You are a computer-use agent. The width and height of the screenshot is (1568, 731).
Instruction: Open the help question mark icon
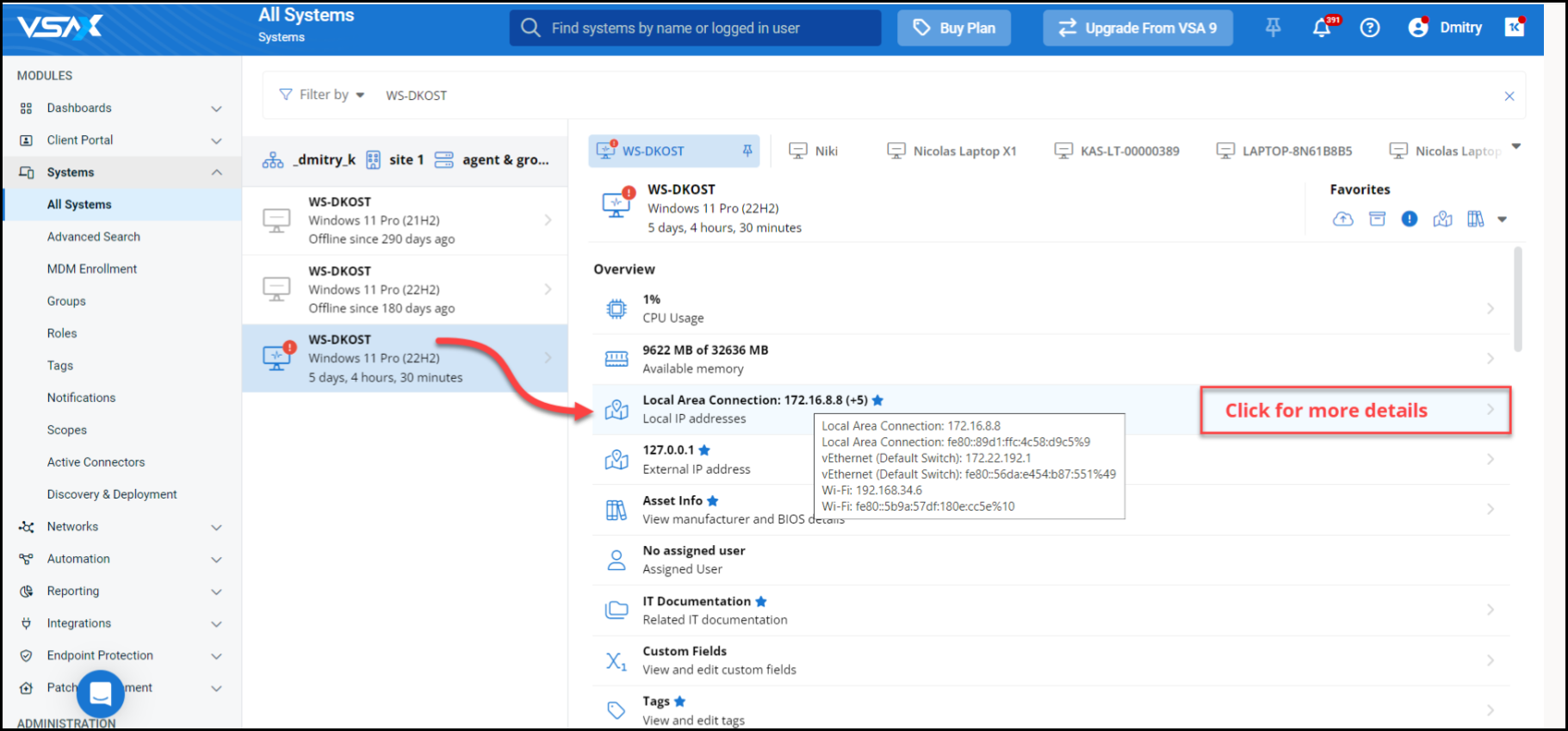coord(1369,28)
